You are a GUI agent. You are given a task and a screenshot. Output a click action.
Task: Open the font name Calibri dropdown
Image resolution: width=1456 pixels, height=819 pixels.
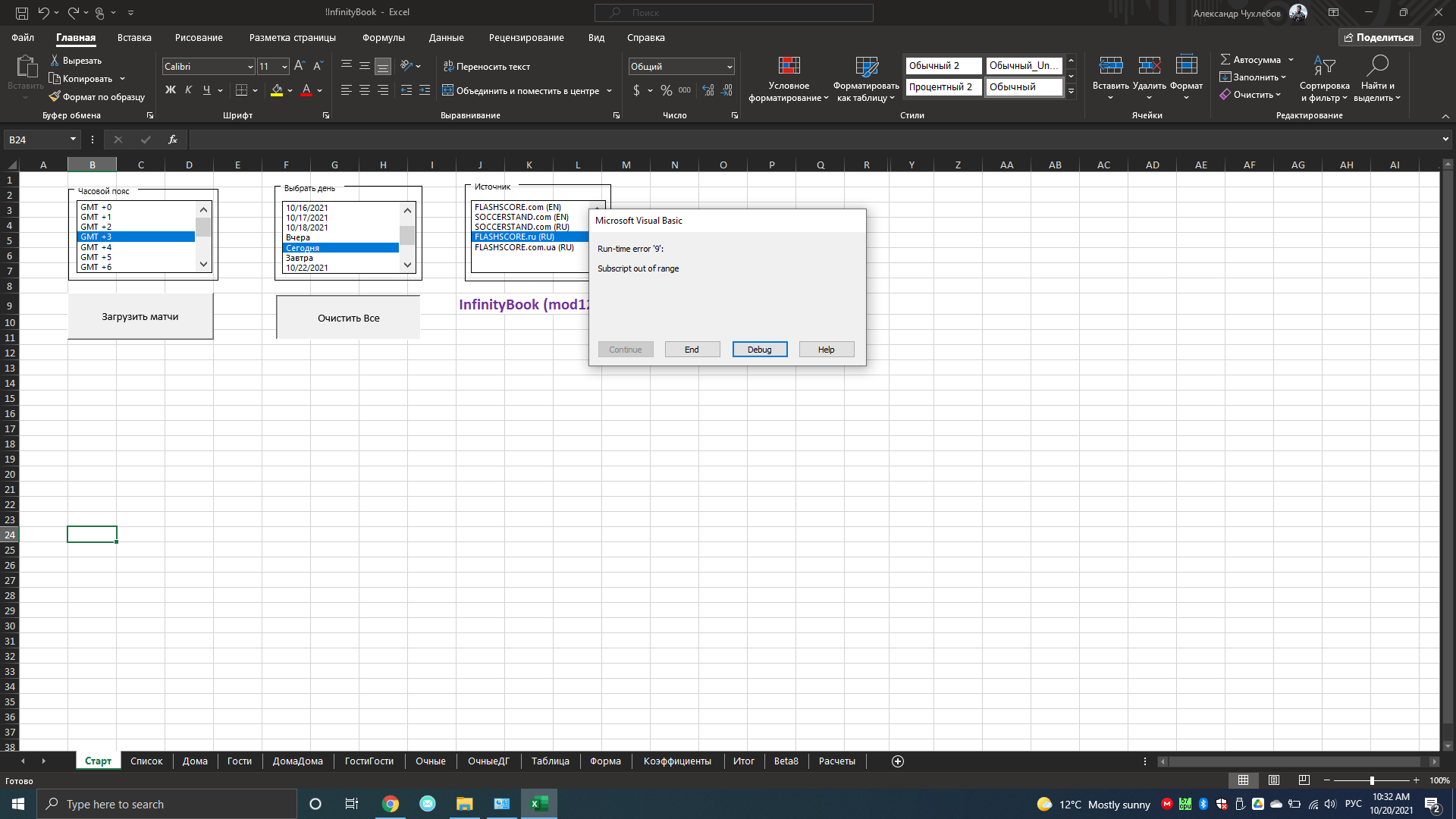pos(250,67)
